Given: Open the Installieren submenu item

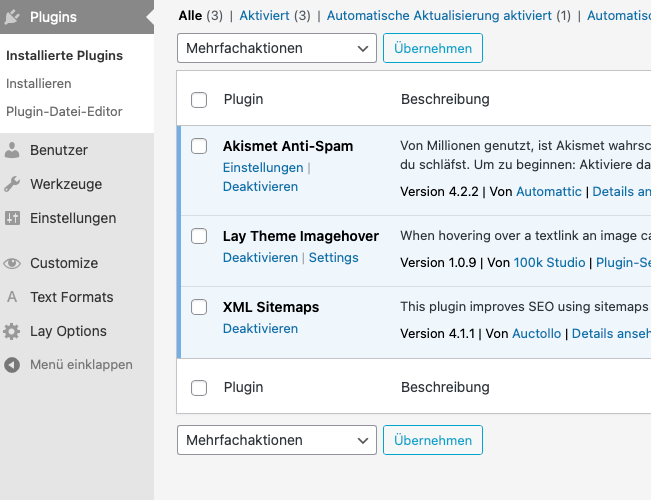Looking at the screenshot, I should click(39, 84).
